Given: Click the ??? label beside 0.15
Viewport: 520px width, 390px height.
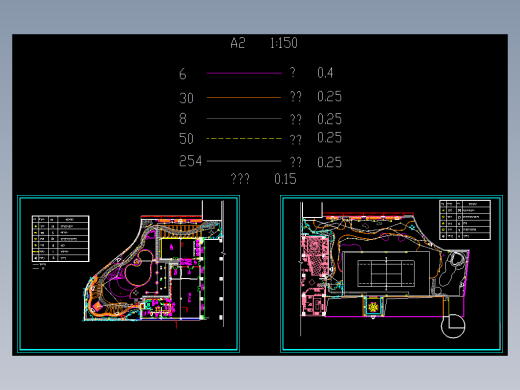Looking at the screenshot, I should pyautogui.click(x=240, y=179).
